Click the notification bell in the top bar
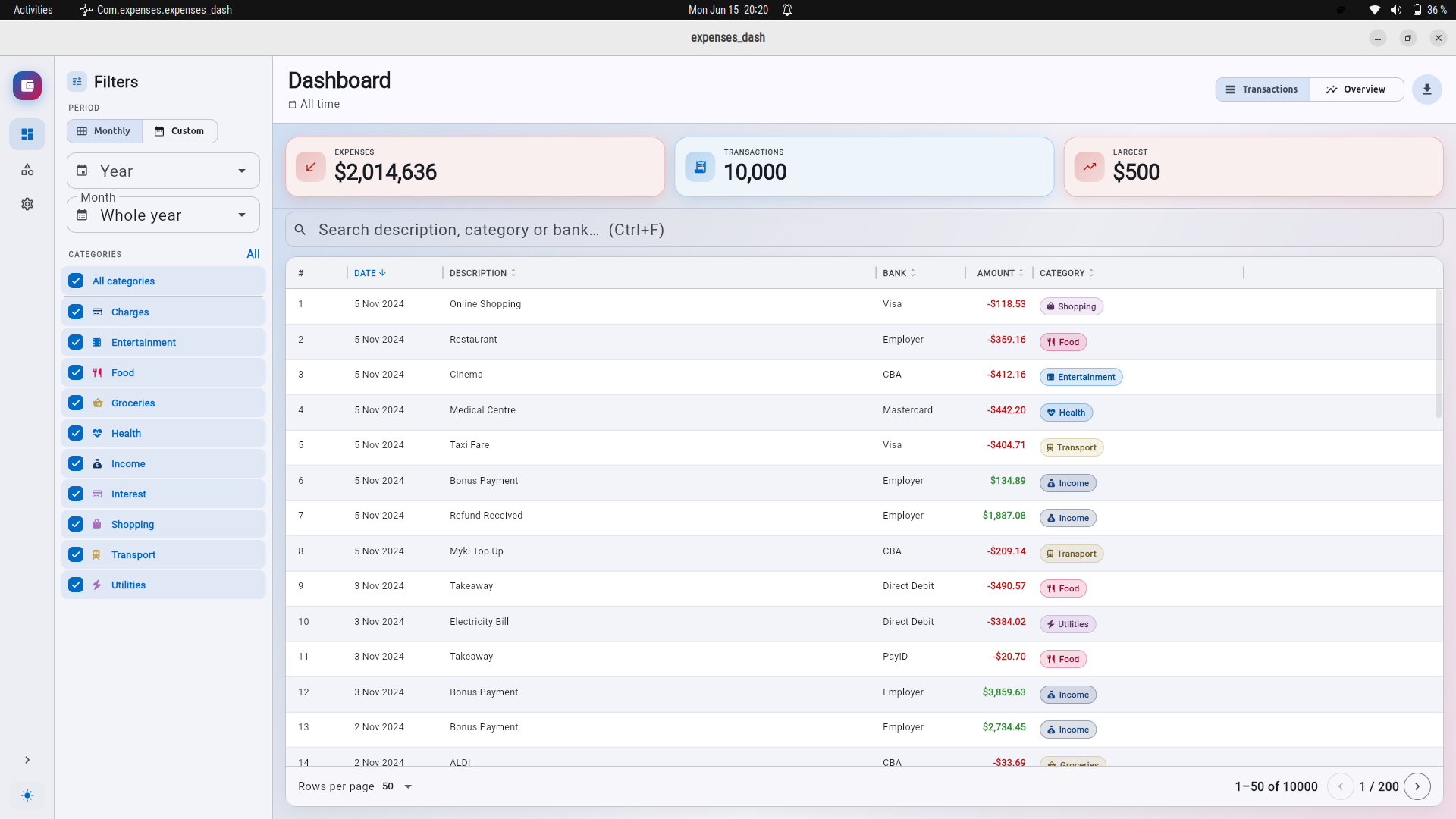1456x819 pixels. pyautogui.click(x=787, y=10)
